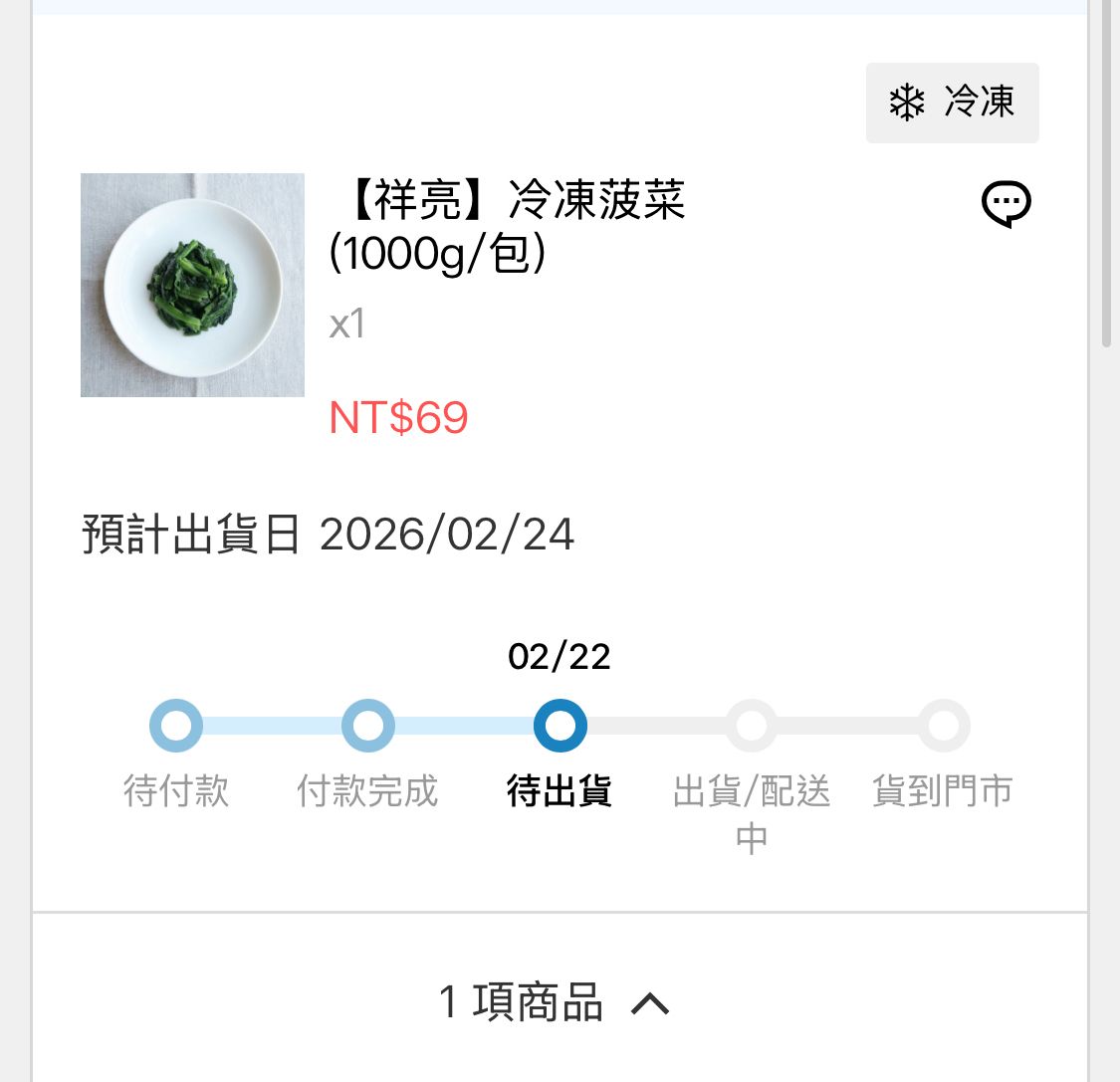
Task: Click the 出貨/配送中 step circle
Action: 752,726
